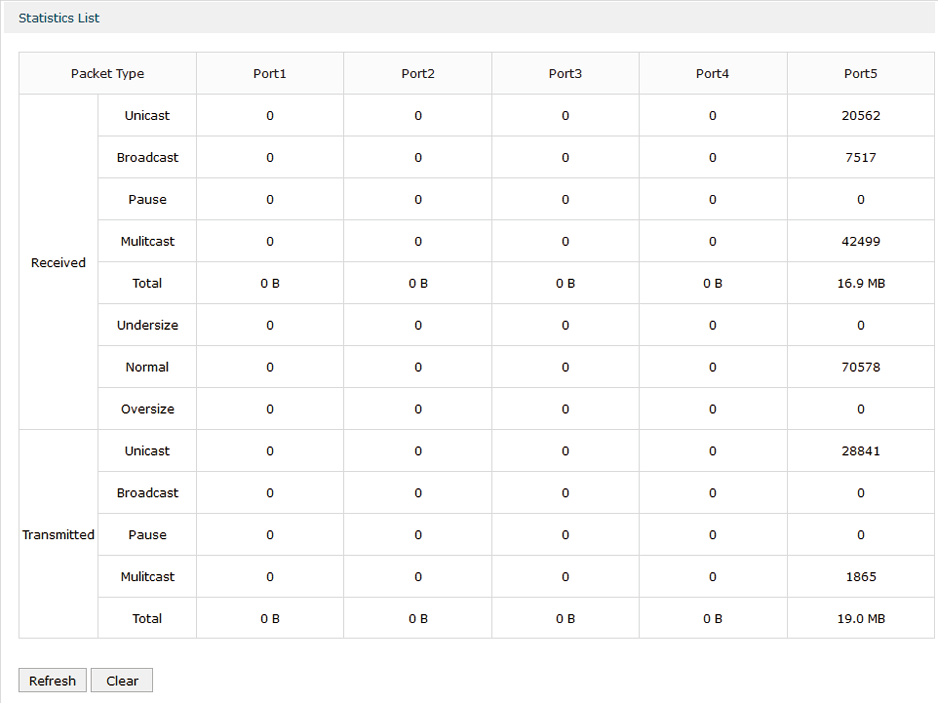Click the Clear button
The height and width of the screenshot is (703, 938).
(x=122, y=680)
